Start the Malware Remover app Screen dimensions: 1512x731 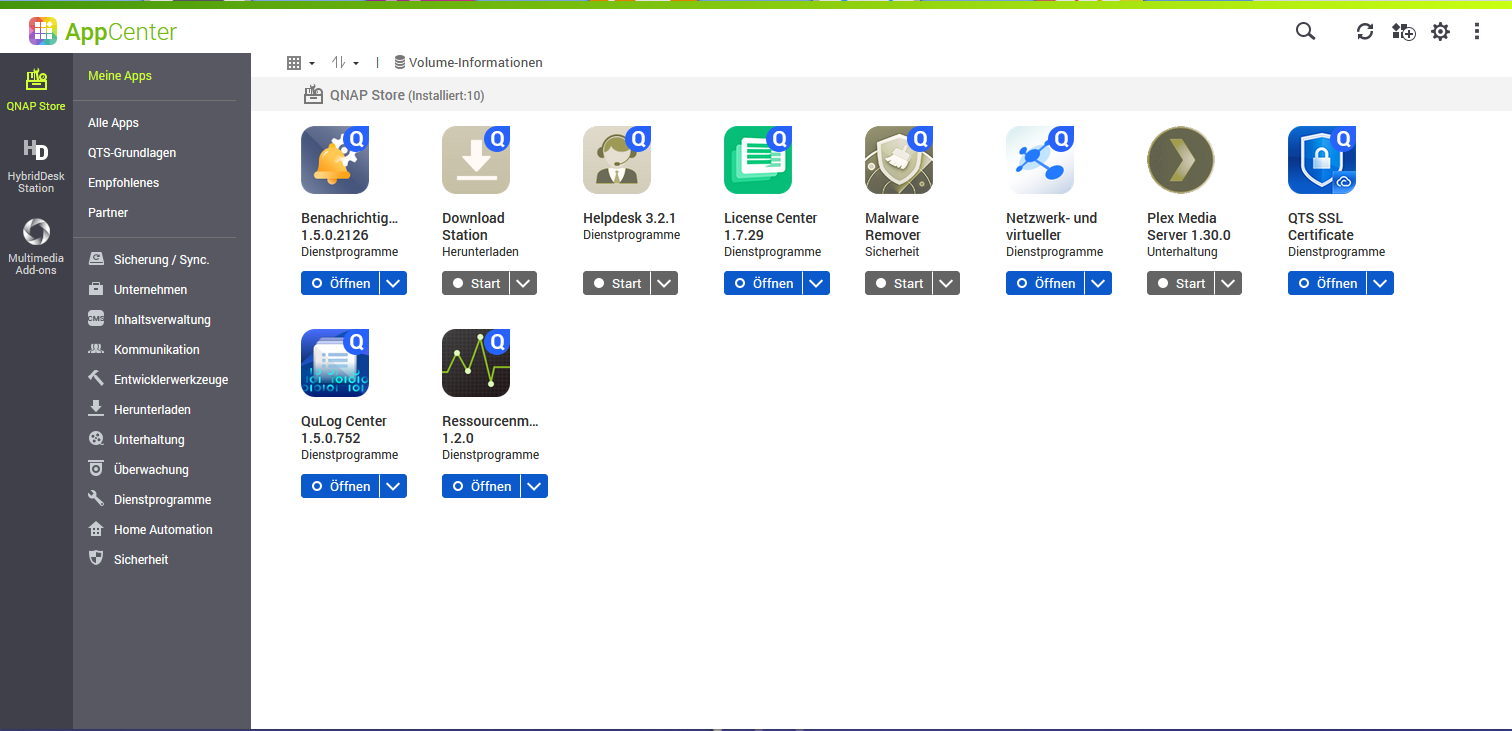tap(899, 283)
